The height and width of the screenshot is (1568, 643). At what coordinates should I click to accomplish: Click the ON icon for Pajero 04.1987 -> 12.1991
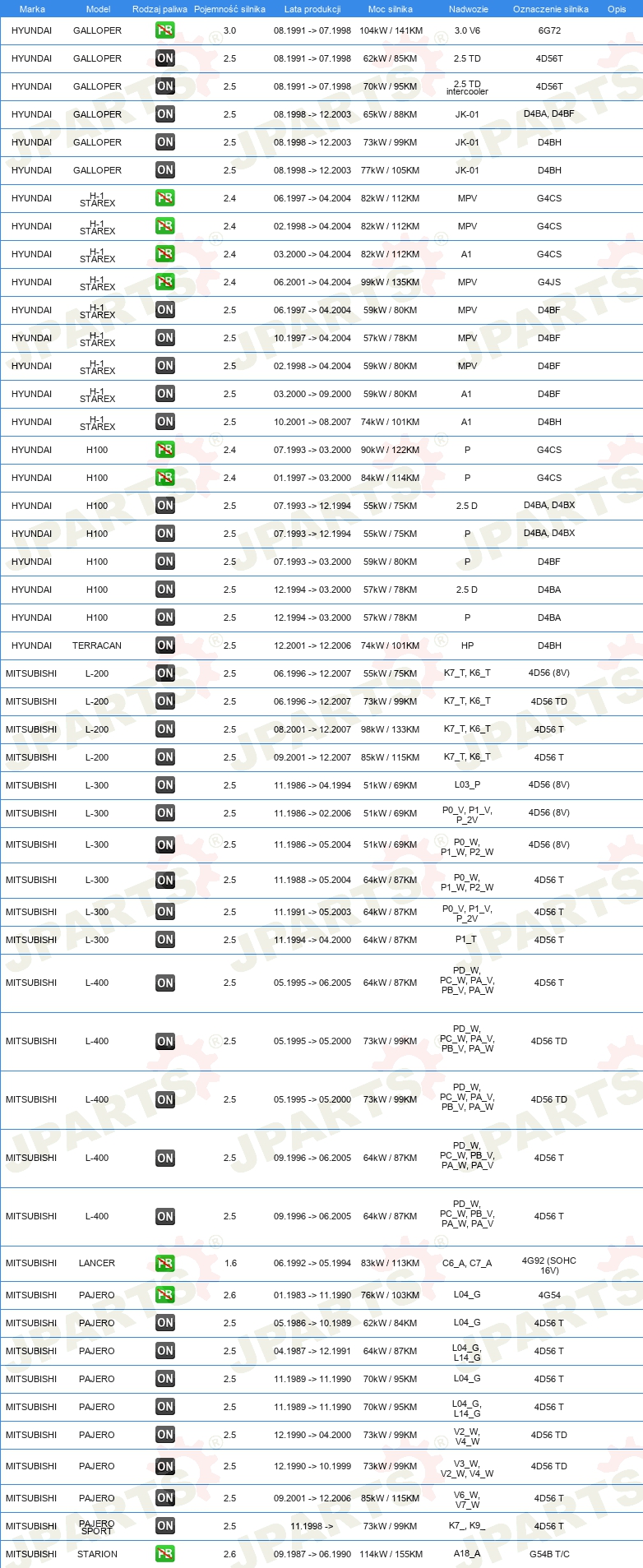[x=165, y=1351]
